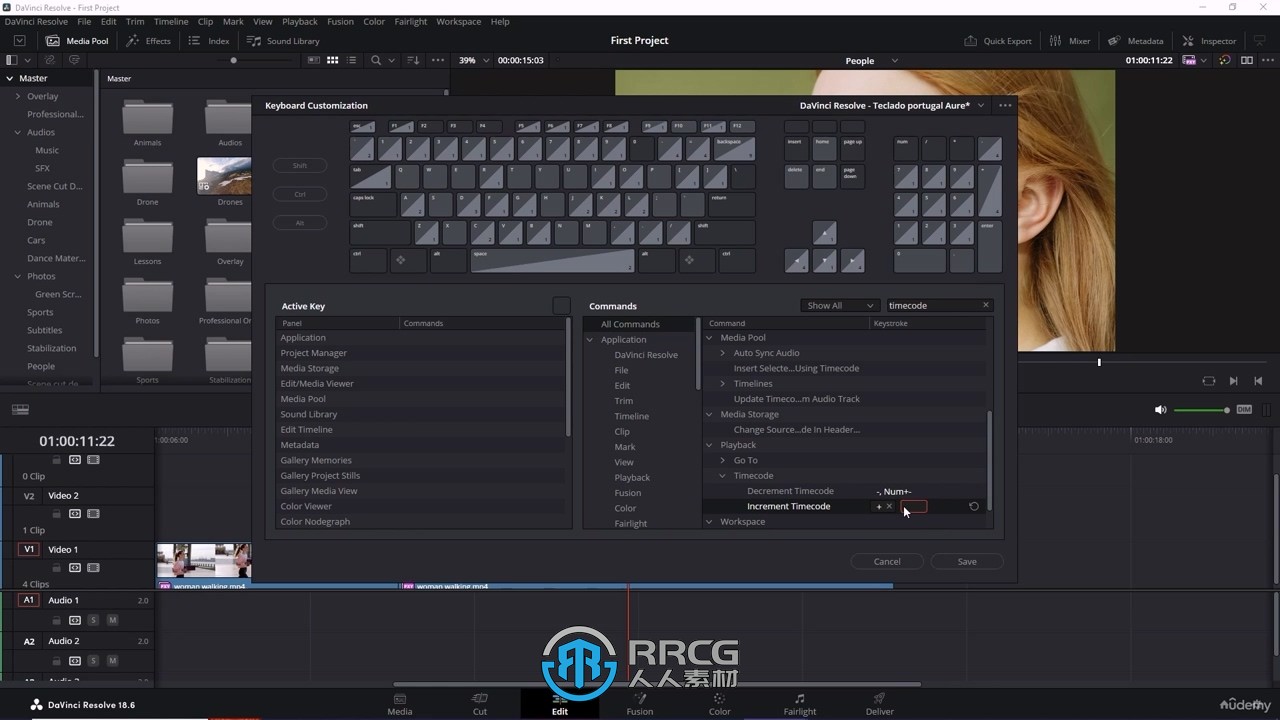1280x720 pixels.
Task: Mute the Audio 2 track
Action: pyautogui.click(x=112, y=661)
